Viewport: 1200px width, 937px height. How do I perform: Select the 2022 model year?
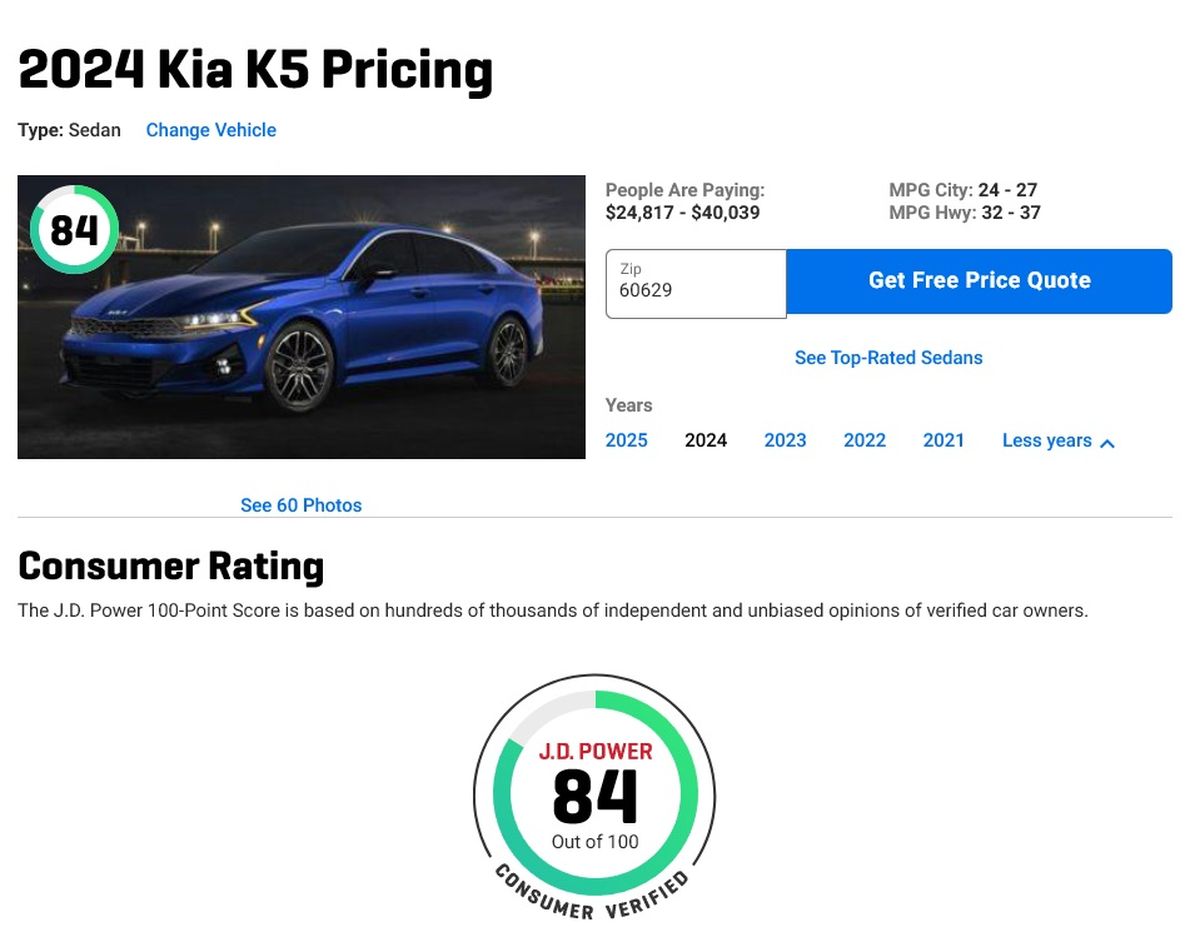pyautogui.click(x=864, y=440)
